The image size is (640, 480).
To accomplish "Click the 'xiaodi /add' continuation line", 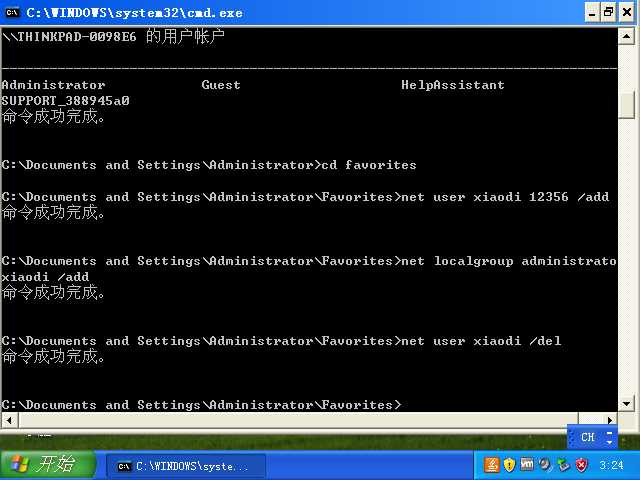I will (45, 277).
